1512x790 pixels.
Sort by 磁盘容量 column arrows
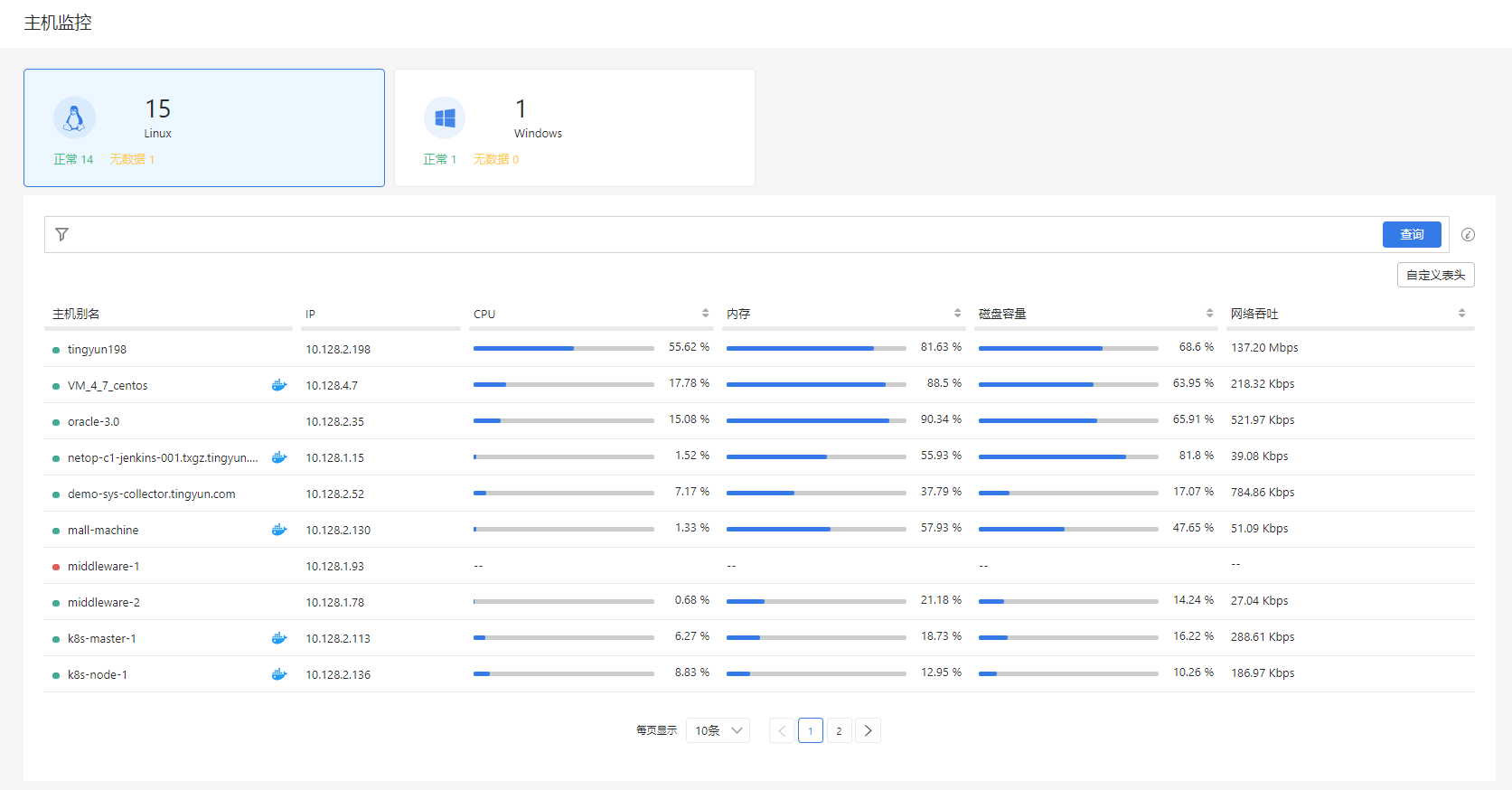pos(1209,313)
